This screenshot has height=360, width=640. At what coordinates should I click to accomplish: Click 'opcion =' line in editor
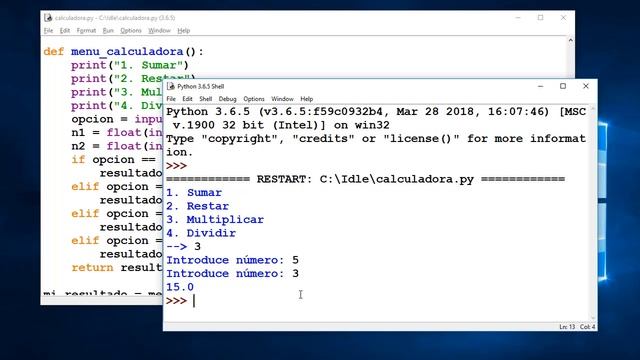pos(117,119)
